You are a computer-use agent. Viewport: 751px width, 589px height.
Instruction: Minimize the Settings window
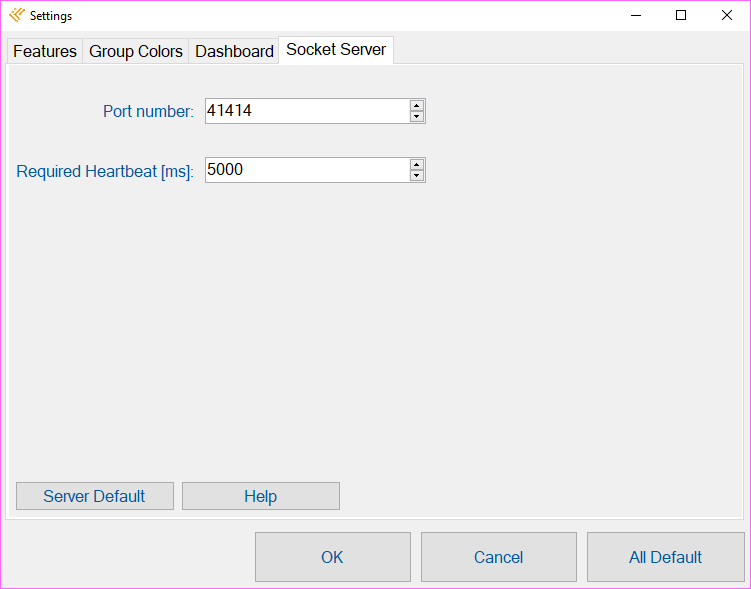pyautogui.click(x=636, y=15)
